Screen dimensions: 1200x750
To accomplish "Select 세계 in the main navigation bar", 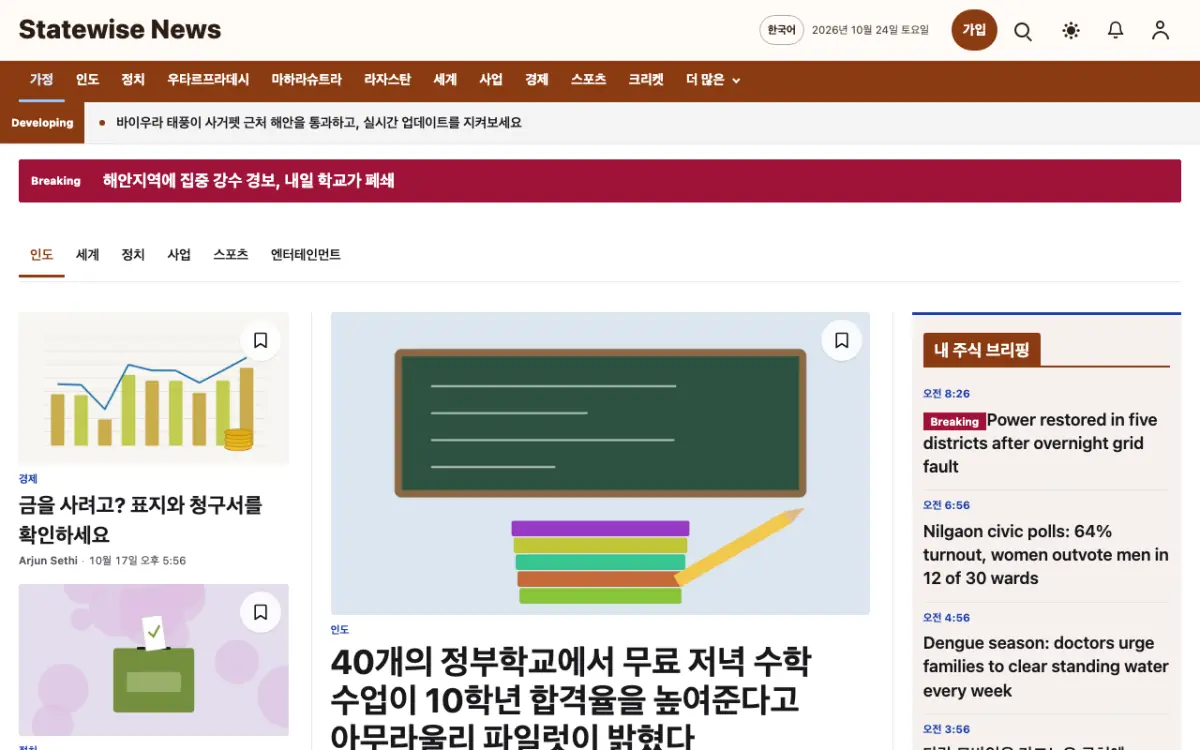I will point(445,80).
